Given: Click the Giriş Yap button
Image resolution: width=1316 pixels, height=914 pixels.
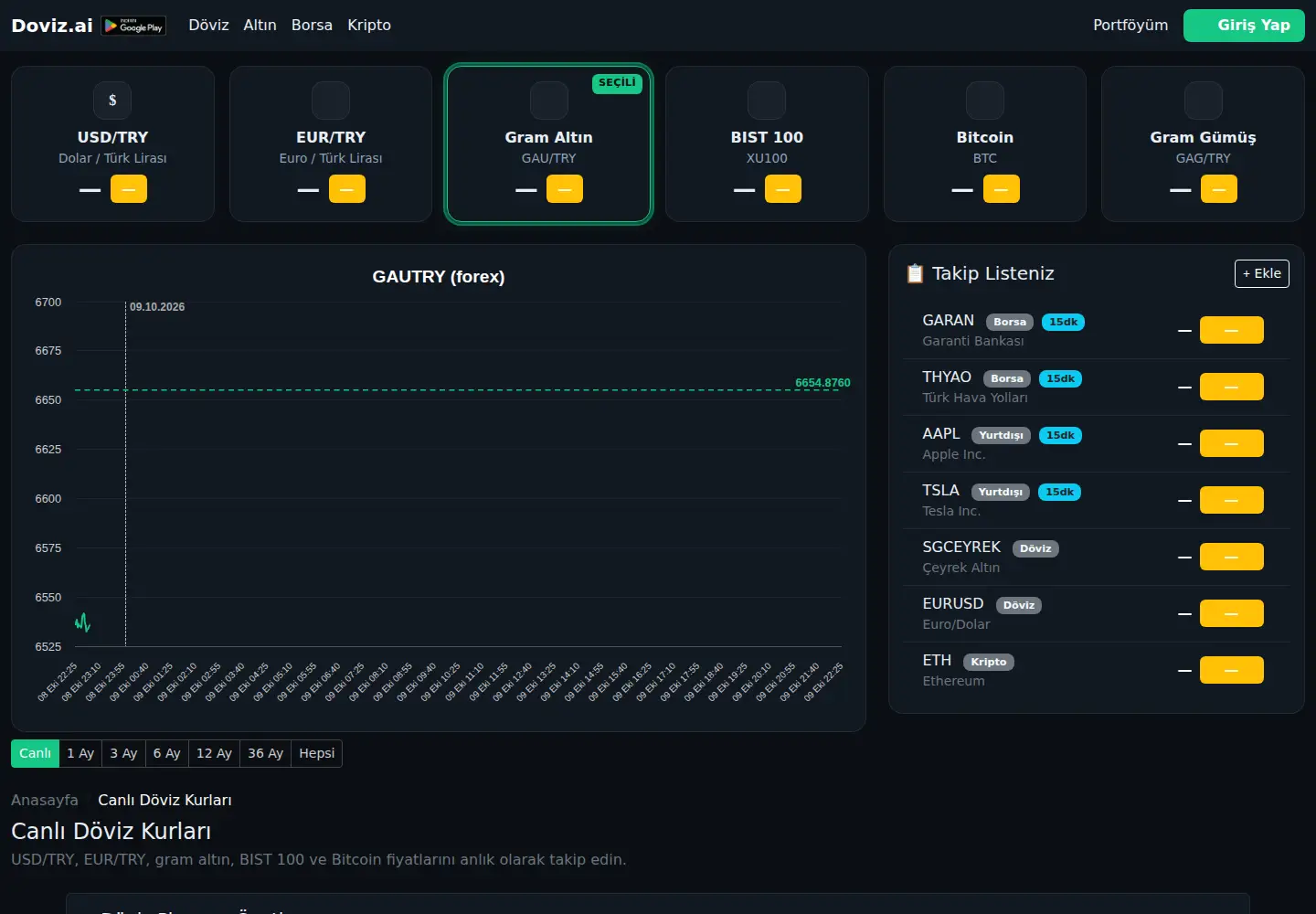Looking at the screenshot, I should tap(1244, 26).
